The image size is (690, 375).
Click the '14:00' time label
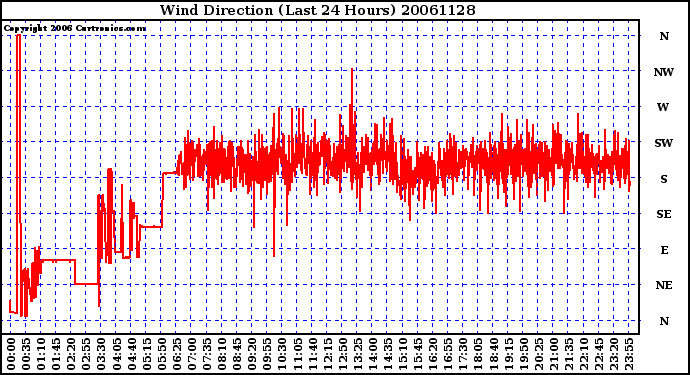click(372, 355)
